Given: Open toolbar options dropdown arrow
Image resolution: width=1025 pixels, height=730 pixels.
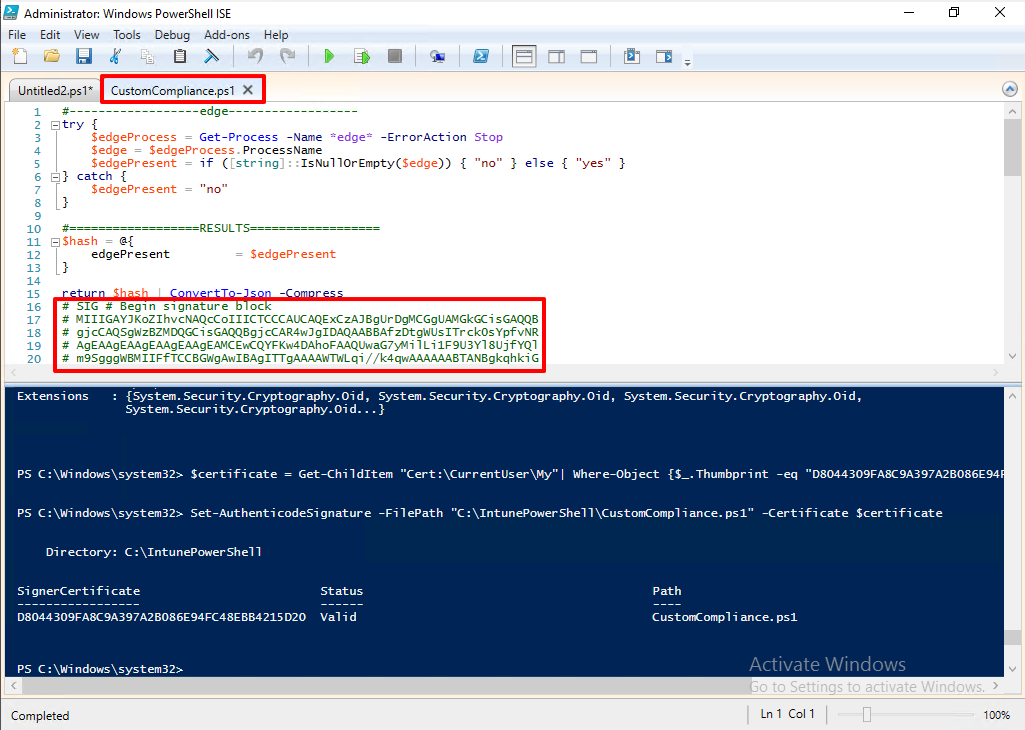Looking at the screenshot, I should pos(687,63).
